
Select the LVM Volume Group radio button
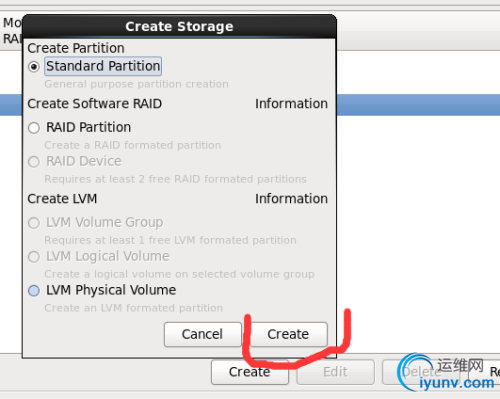34,223
